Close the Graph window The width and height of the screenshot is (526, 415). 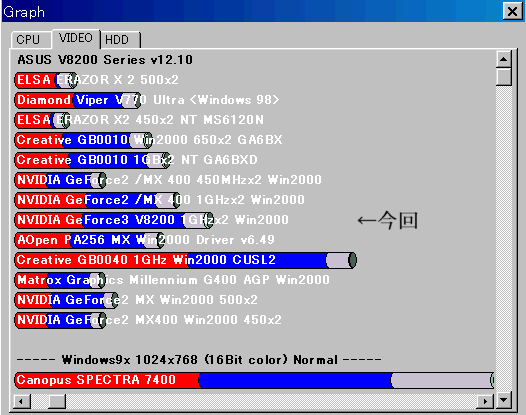pyautogui.click(x=512, y=12)
